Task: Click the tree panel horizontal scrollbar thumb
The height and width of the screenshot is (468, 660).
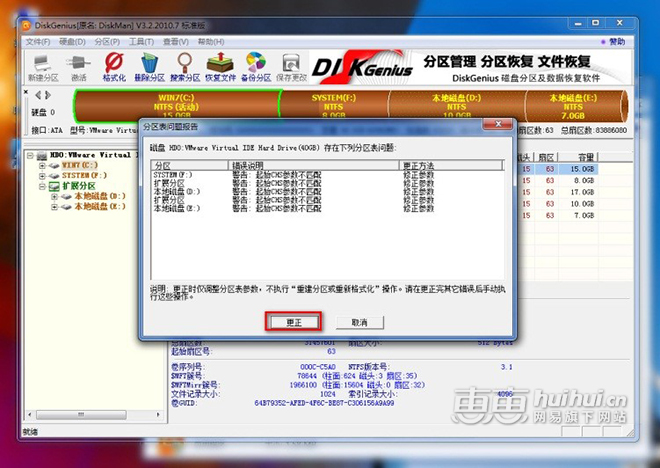Action: coord(81,415)
